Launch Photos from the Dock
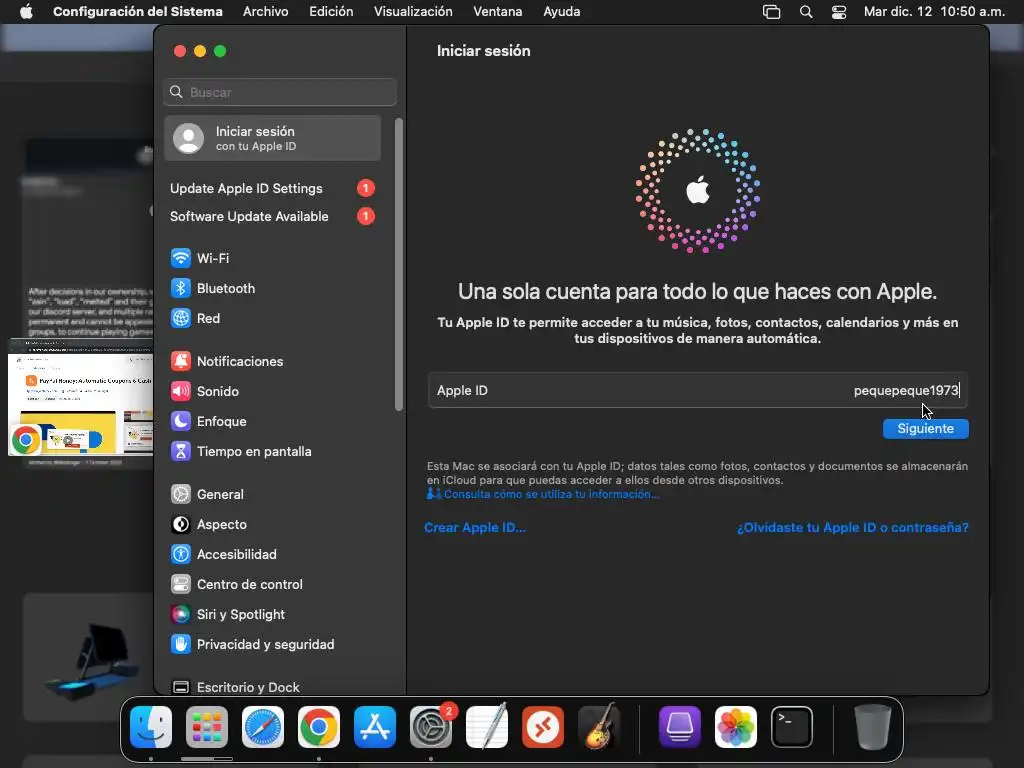The width and height of the screenshot is (1024, 768). pos(736,727)
